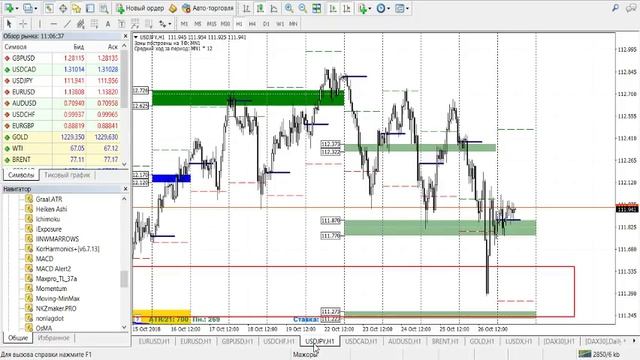Viewport: 640px width, 360px height.
Task: Enable chart shift
Action: [347, 8]
